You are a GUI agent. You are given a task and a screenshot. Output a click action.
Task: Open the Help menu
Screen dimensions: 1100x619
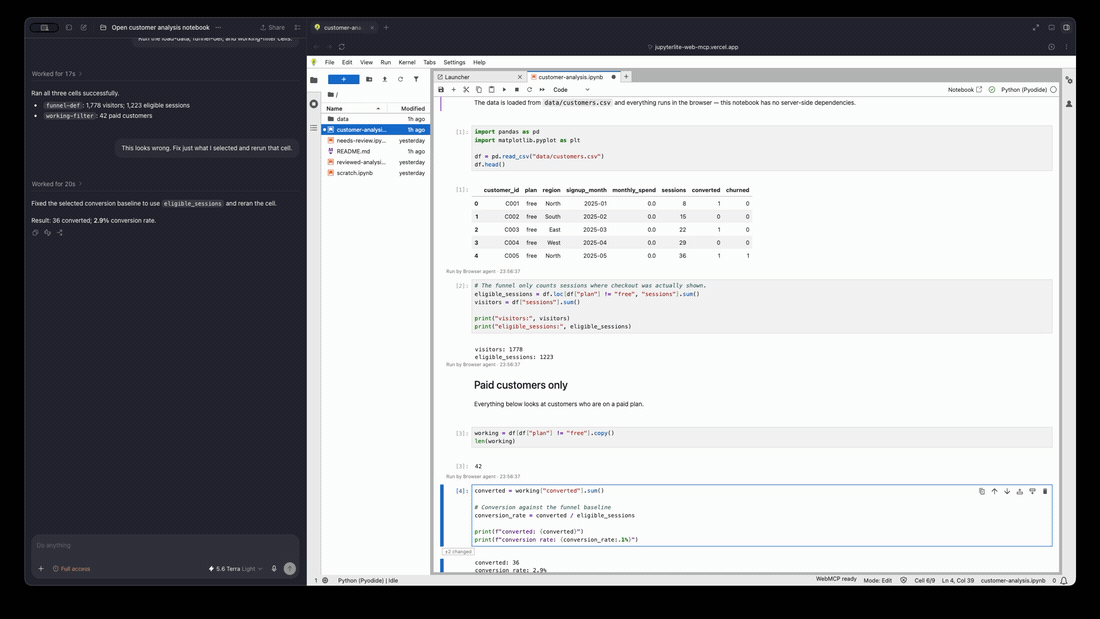click(x=479, y=62)
